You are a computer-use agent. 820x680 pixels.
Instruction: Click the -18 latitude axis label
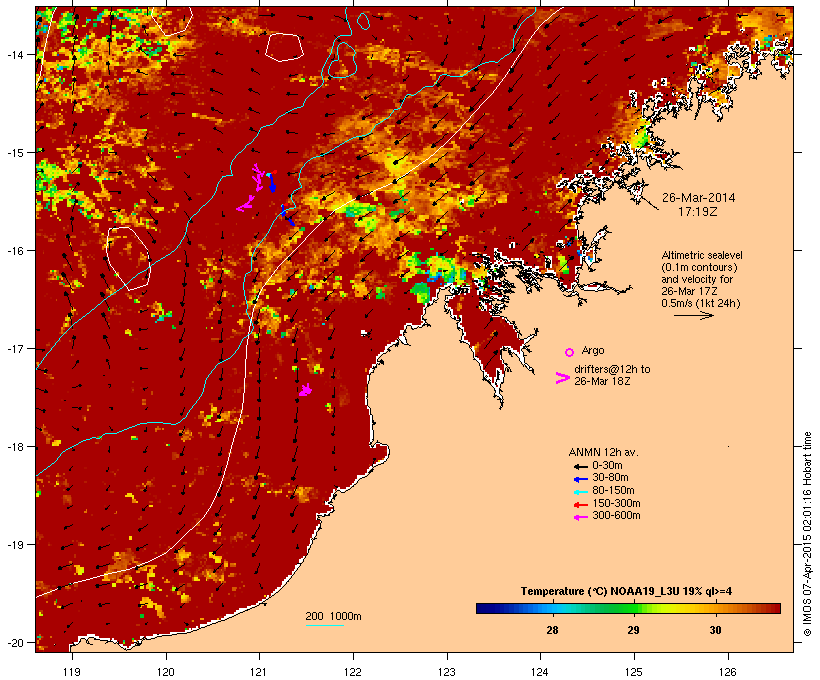(x=14, y=447)
